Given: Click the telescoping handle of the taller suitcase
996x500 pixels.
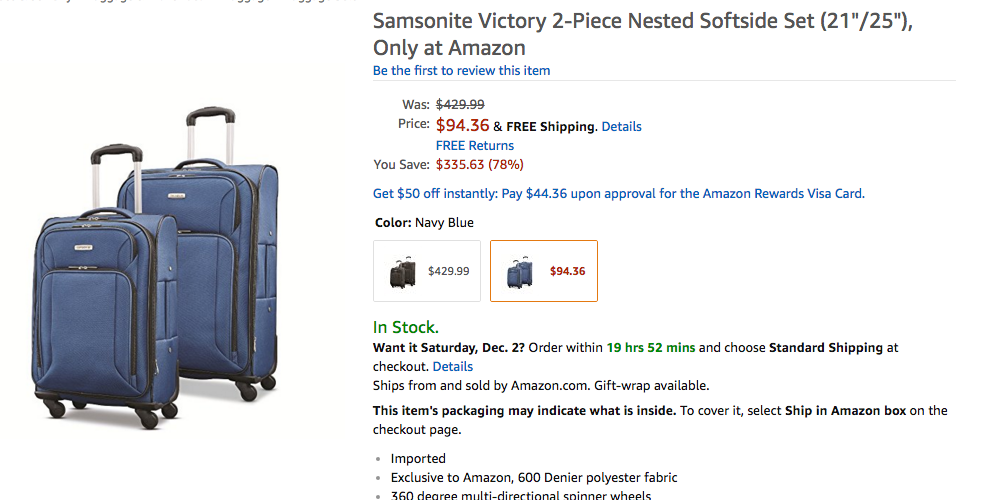Looking at the screenshot, I should click(209, 135).
